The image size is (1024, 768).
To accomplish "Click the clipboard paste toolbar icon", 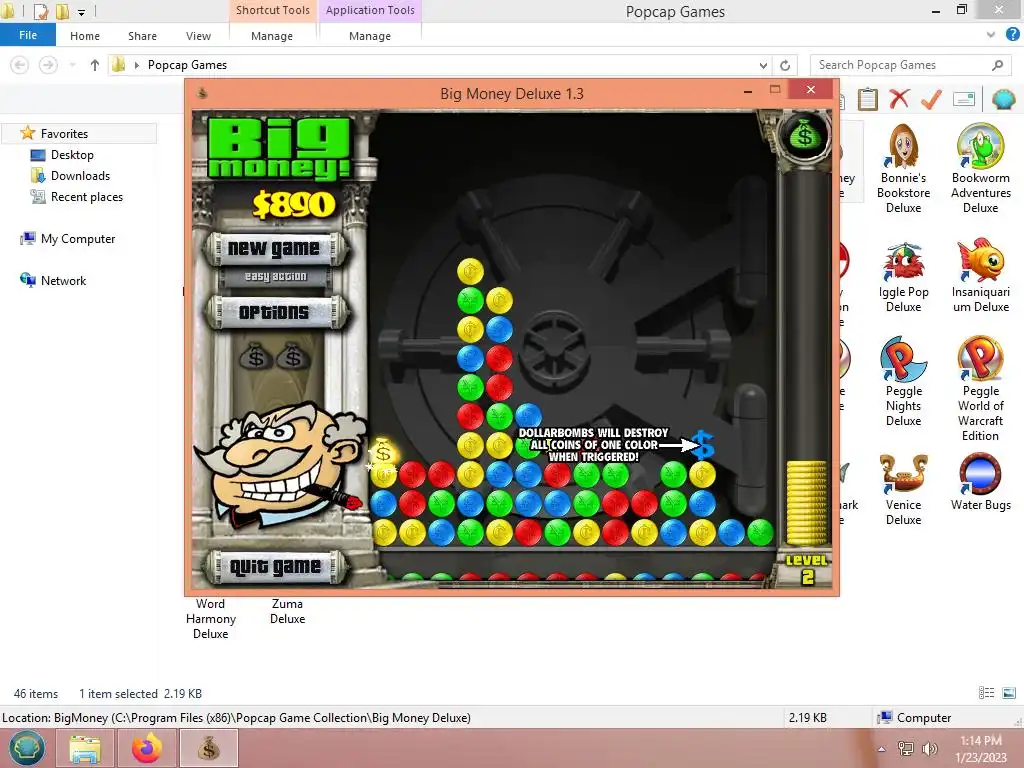I will [867, 99].
